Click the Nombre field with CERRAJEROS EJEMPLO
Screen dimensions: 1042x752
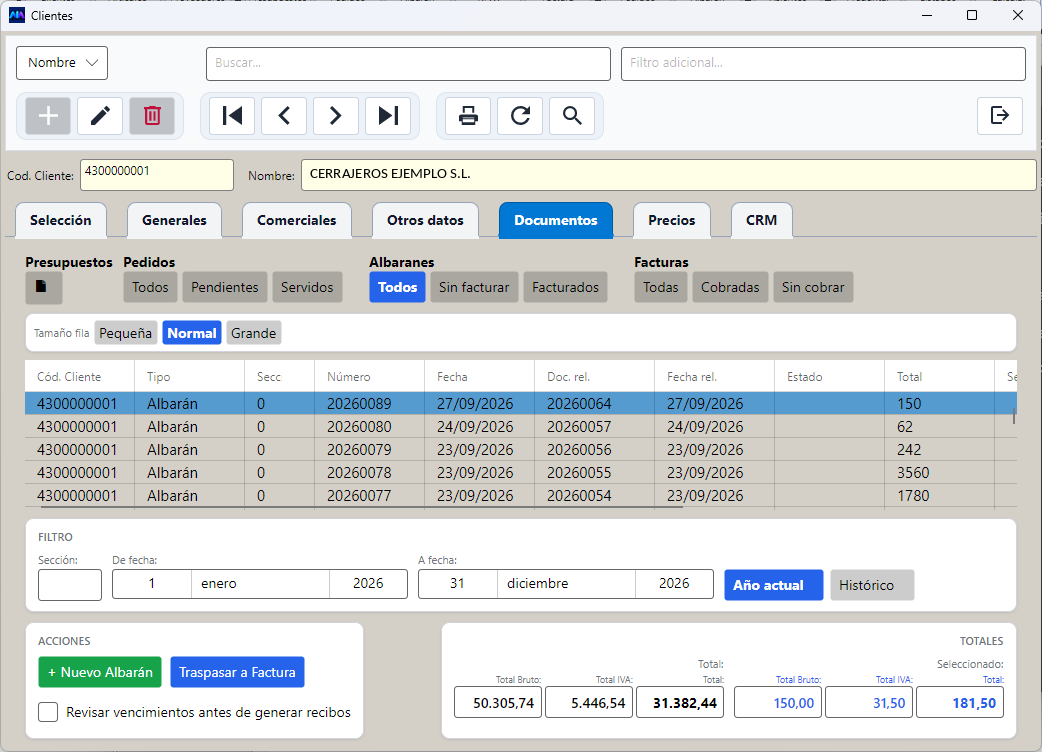tap(669, 175)
